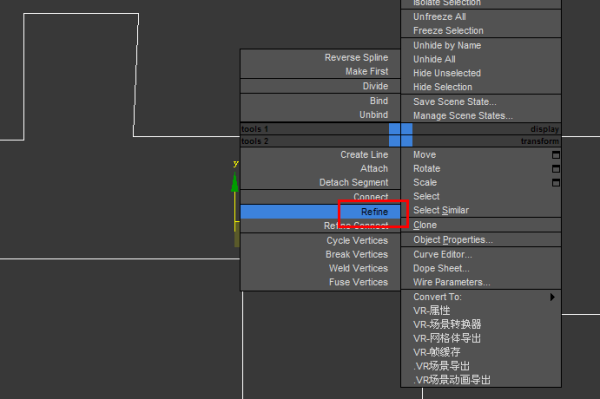Click Hide Unselected entry
Image resolution: width=600 pixels, height=399 pixels.
(x=447, y=73)
